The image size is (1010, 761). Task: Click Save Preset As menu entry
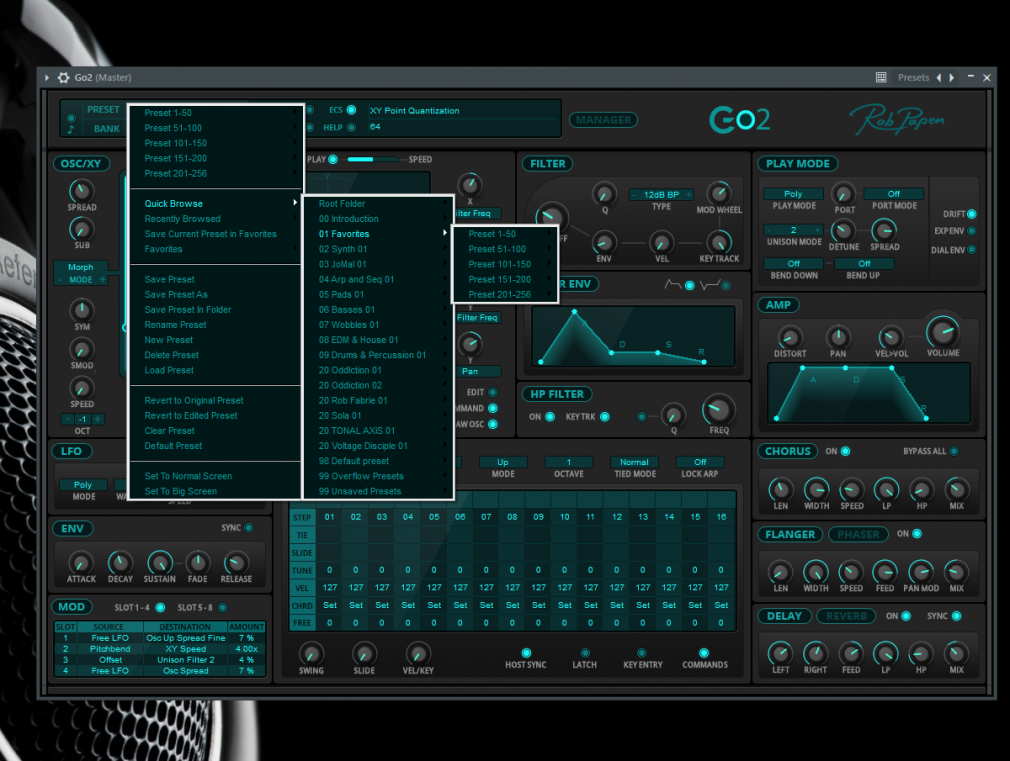[x=215, y=294]
